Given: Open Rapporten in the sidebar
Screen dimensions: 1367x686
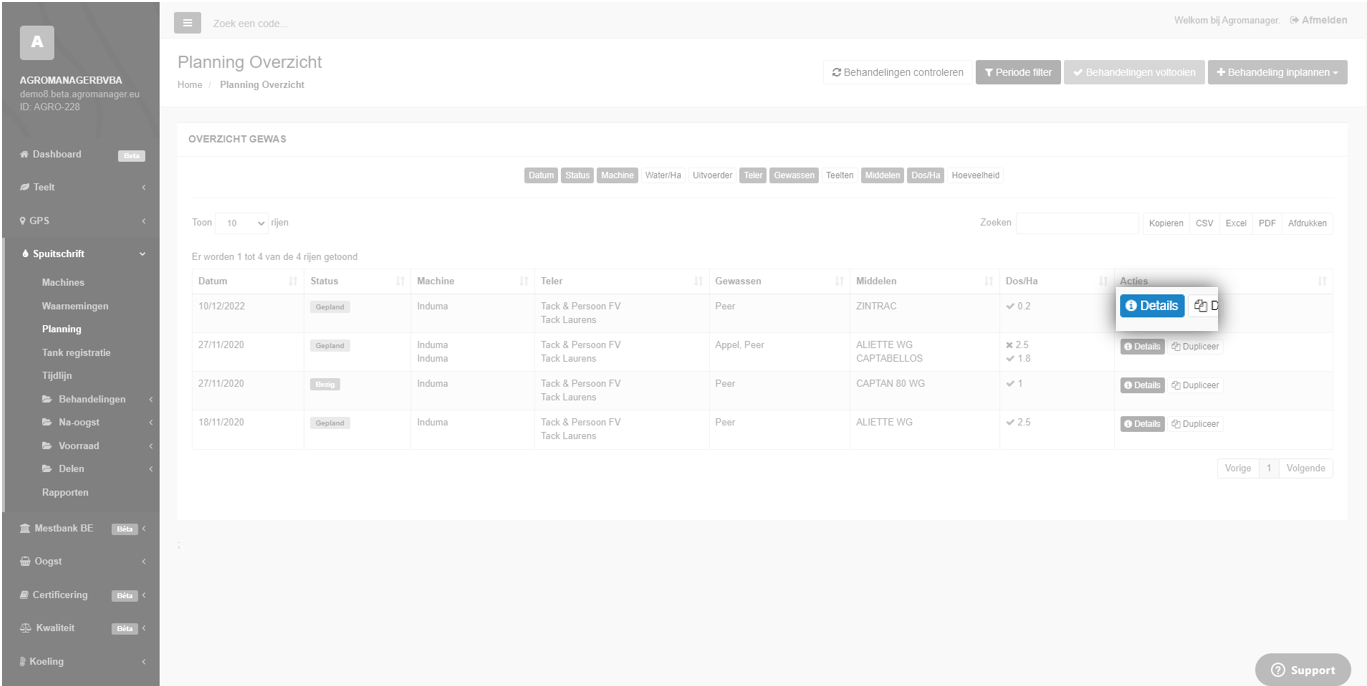Looking at the screenshot, I should pyautogui.click(x=65, y=493).
